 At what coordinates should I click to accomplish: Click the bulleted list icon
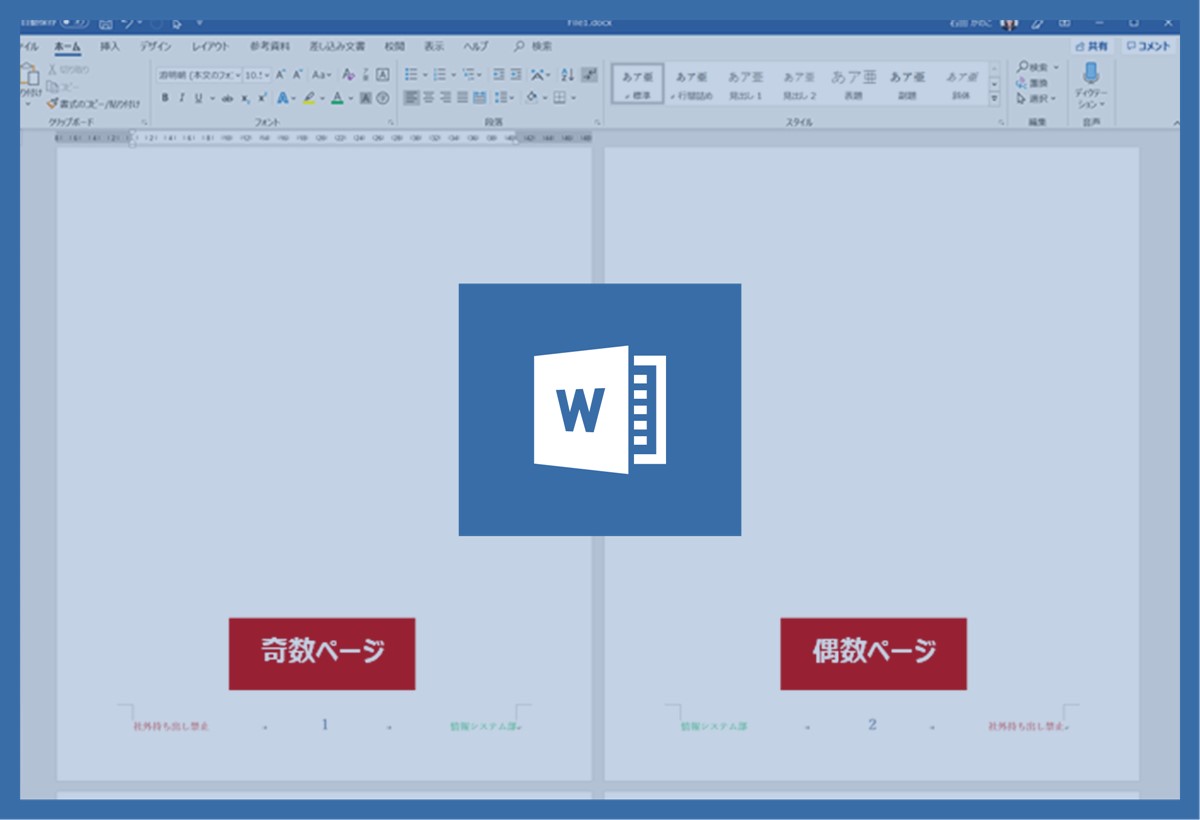pyautogui.click(x=411, y=74)
